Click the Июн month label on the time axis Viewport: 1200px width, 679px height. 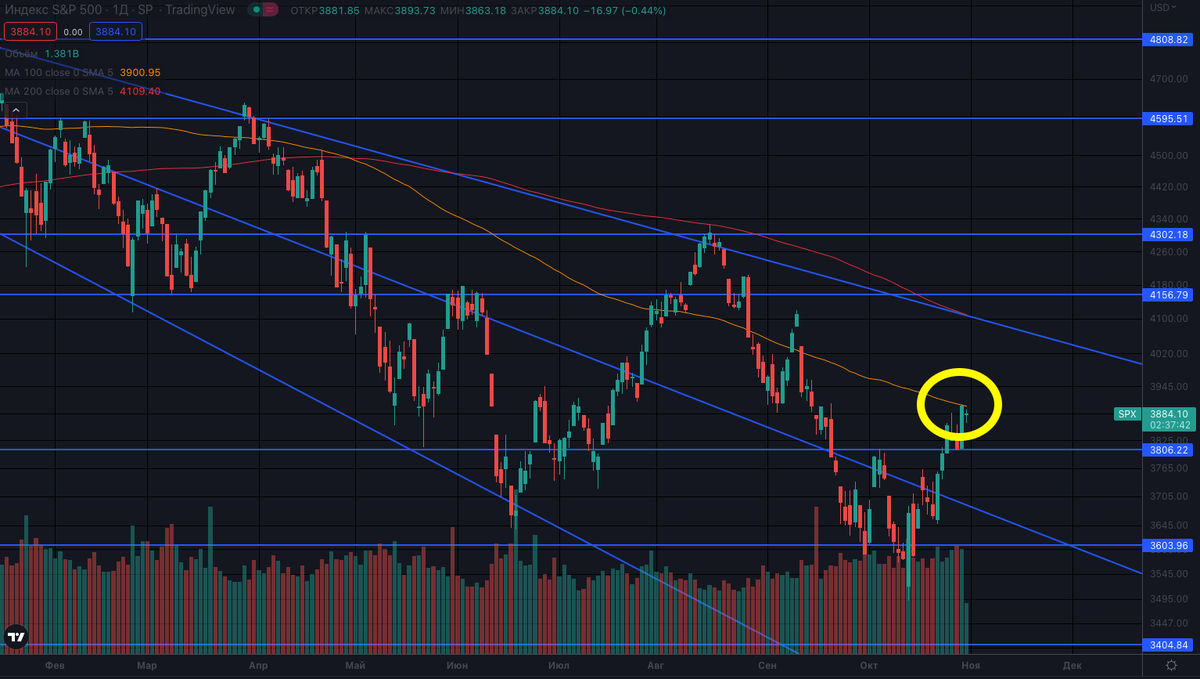point(458,664)
